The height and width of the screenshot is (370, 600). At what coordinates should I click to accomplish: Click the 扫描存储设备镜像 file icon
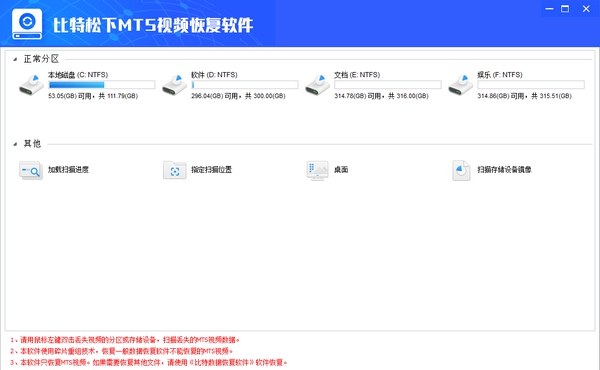tap(461, 170)
